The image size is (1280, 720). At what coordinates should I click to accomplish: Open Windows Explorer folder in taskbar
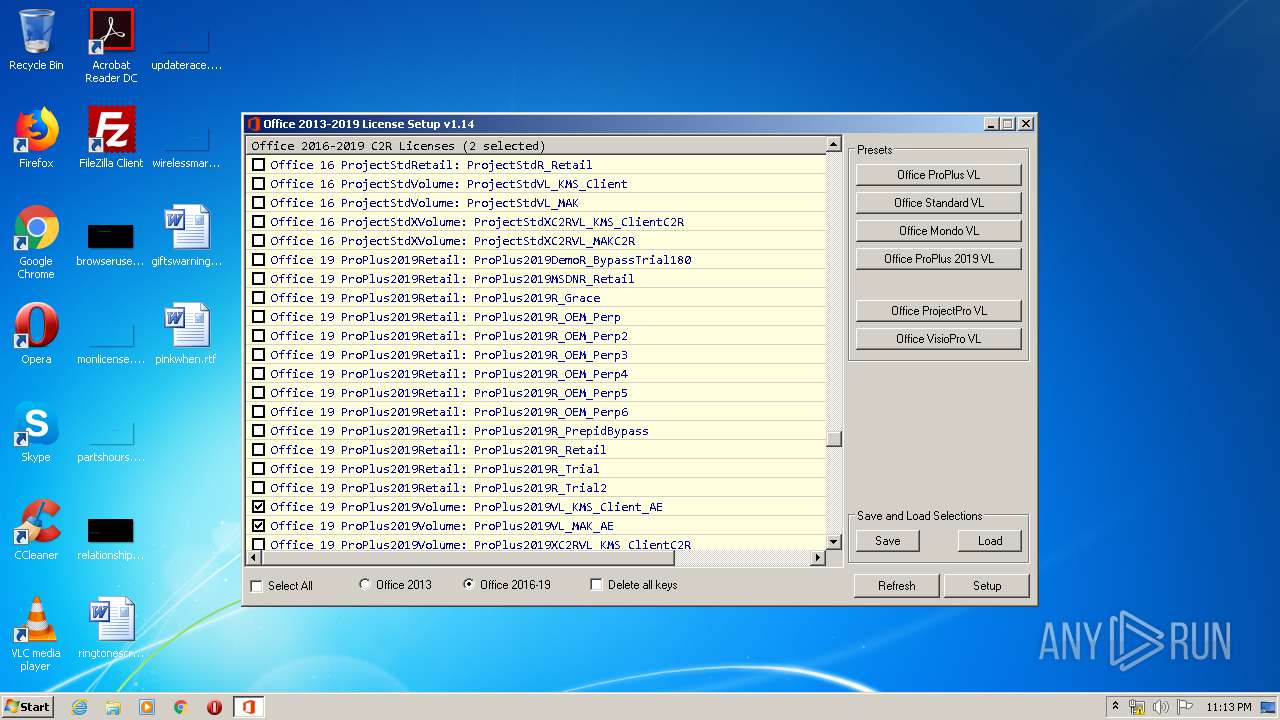click(113, 707)
